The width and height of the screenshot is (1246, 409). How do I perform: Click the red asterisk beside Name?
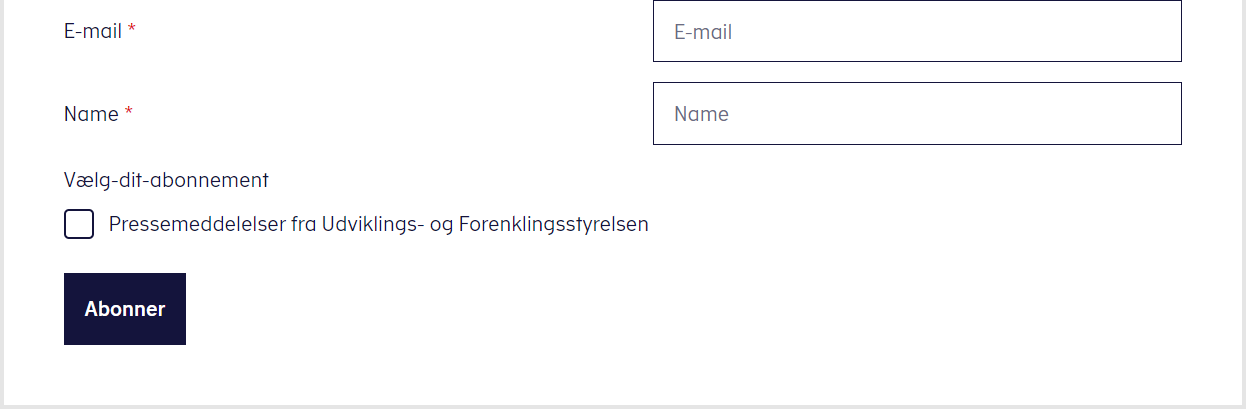(128, 114)
